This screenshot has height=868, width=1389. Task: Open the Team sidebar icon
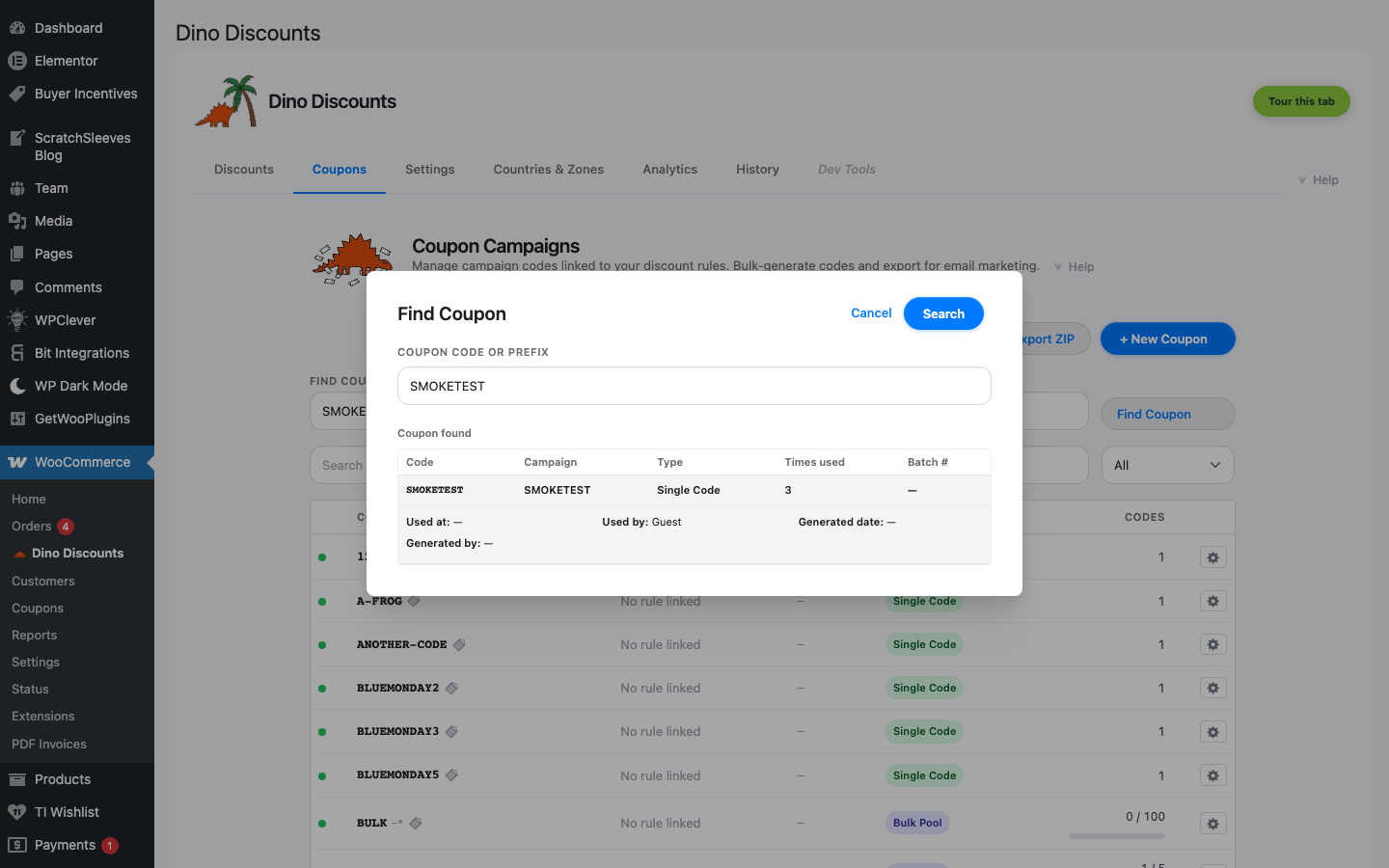coord(17,188)
